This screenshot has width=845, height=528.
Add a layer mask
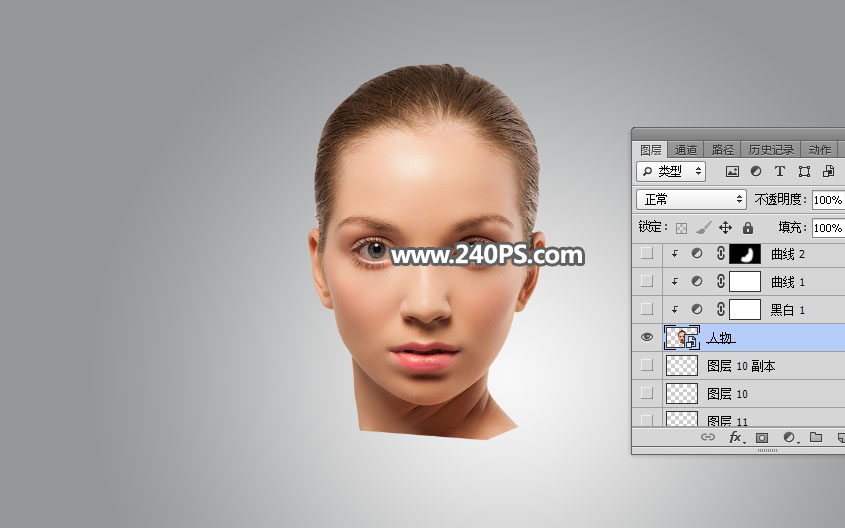coord(762,438)
